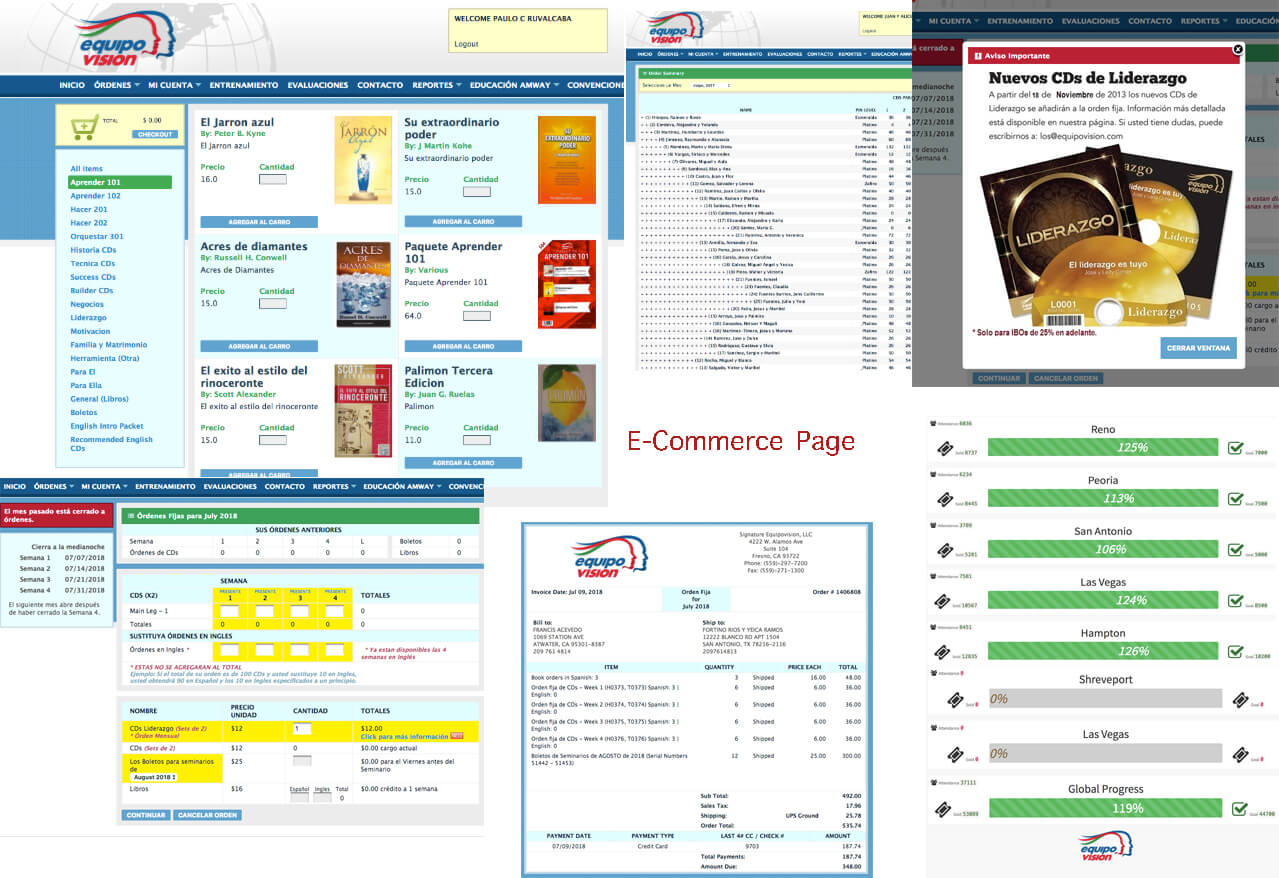Click the ticket icon left of San Antonio bar
Viewport: 1279px width, 878px height.
(945, 549)
